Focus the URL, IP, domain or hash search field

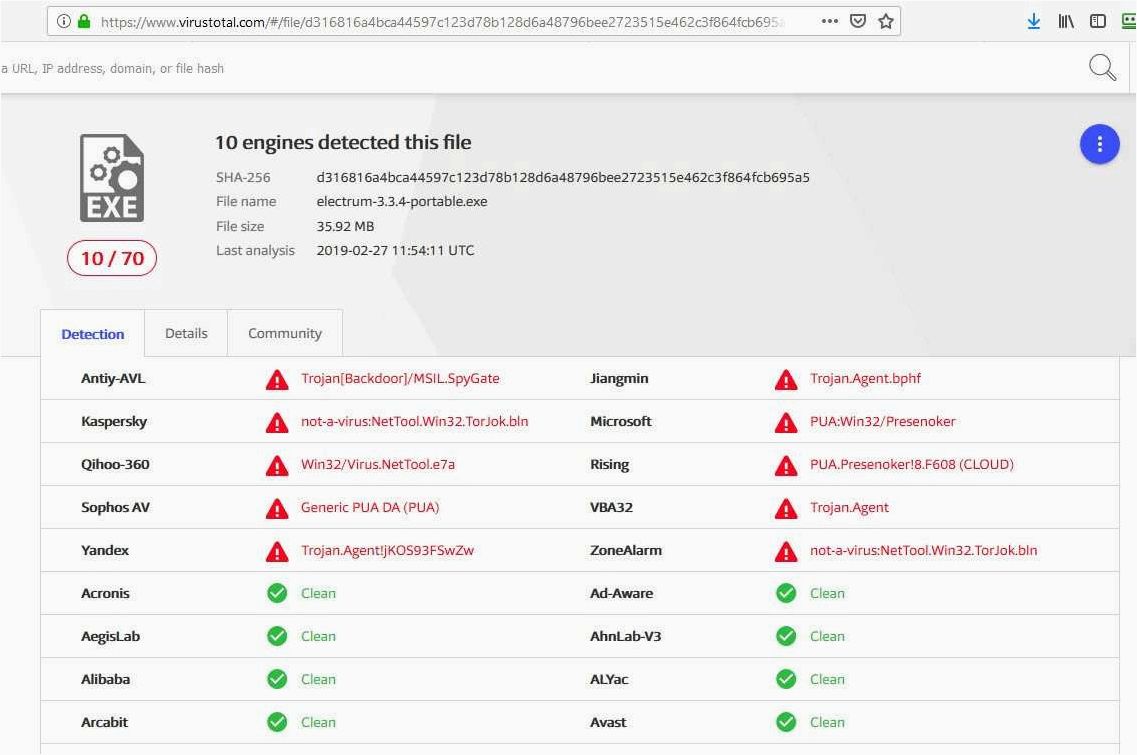pyautogui.click(x=537, y=68)
